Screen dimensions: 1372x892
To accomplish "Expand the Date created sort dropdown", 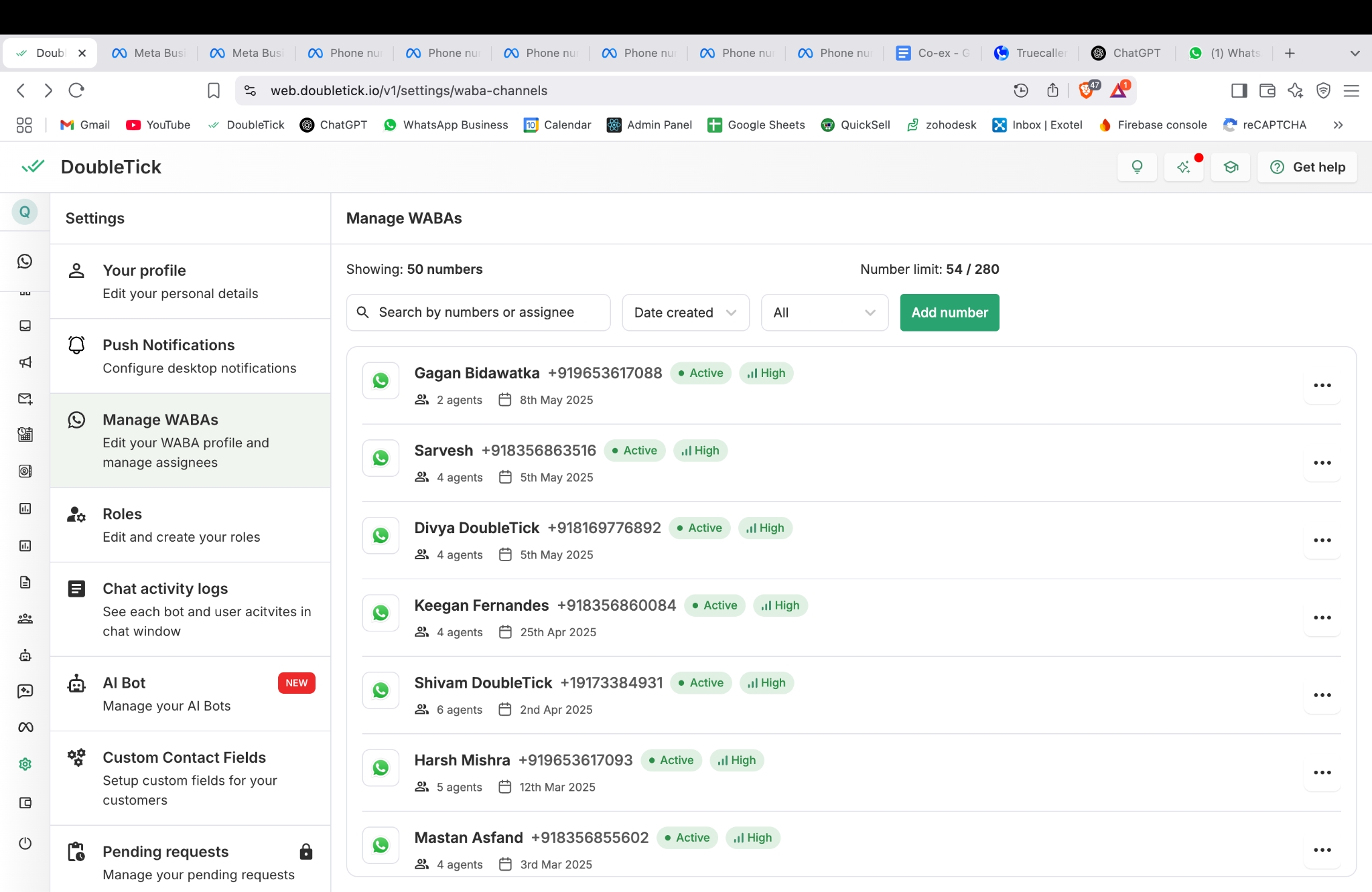I will click(685, 313).
